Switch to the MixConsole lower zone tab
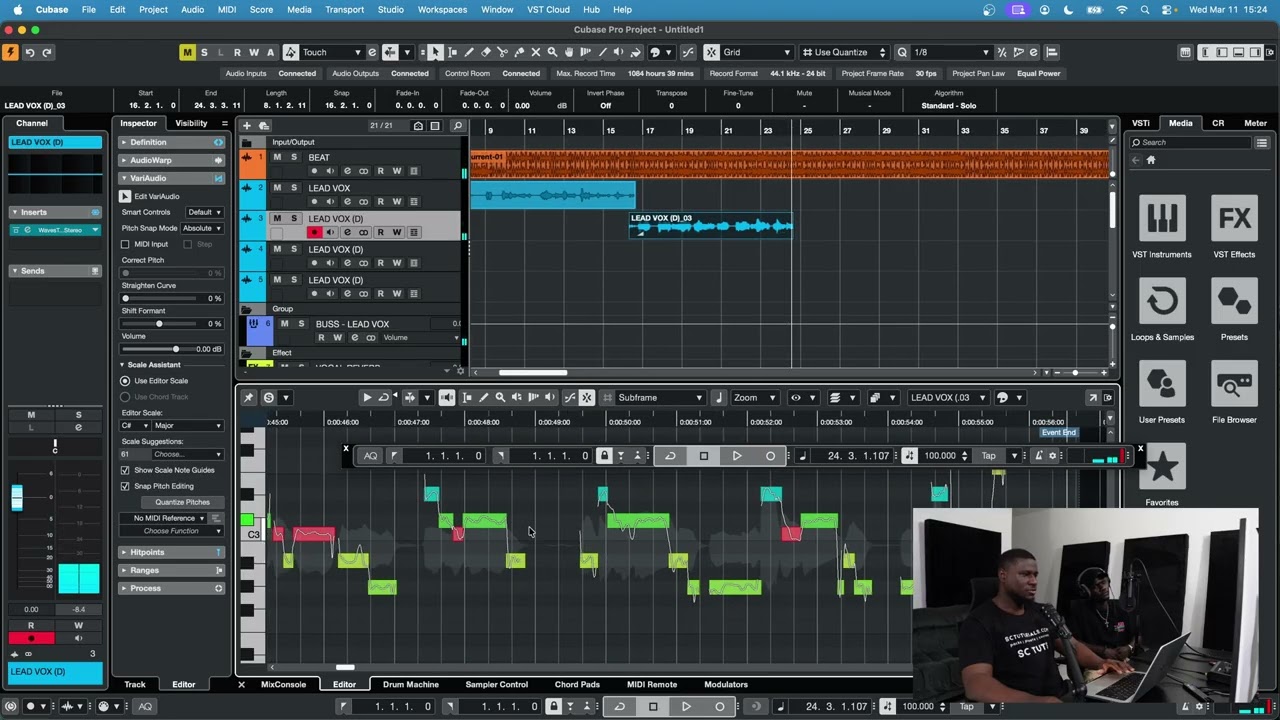The width and height of the screenshot is (1280, 720). (283, 685)
